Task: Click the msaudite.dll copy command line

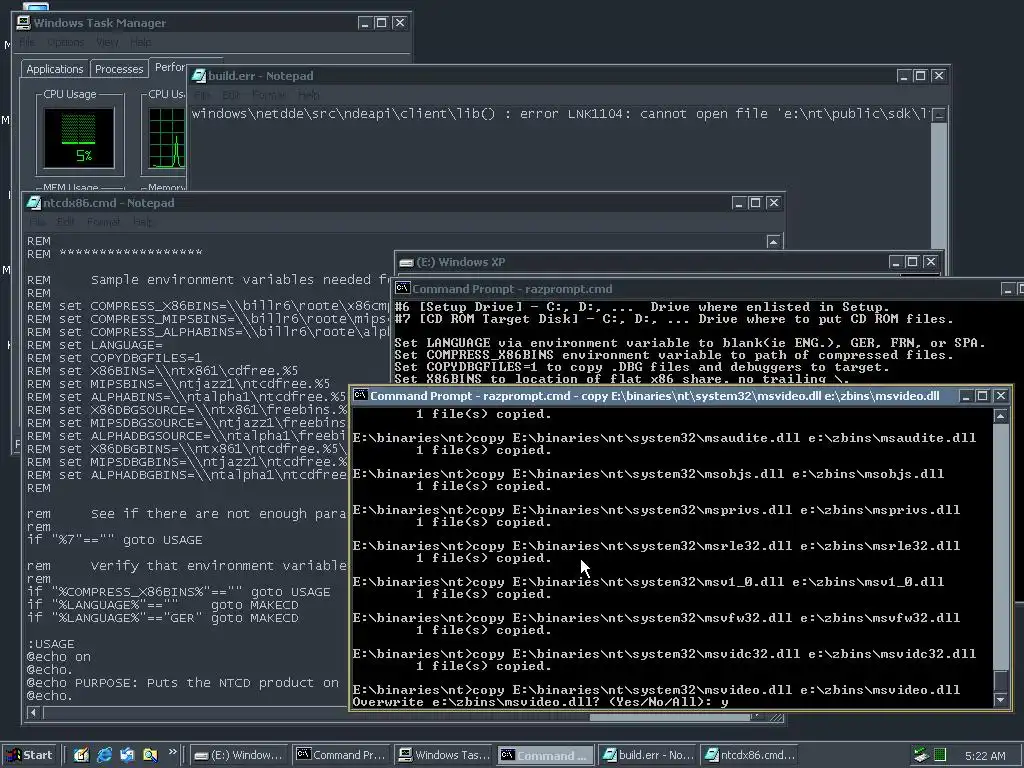Action: coord(664,438)
